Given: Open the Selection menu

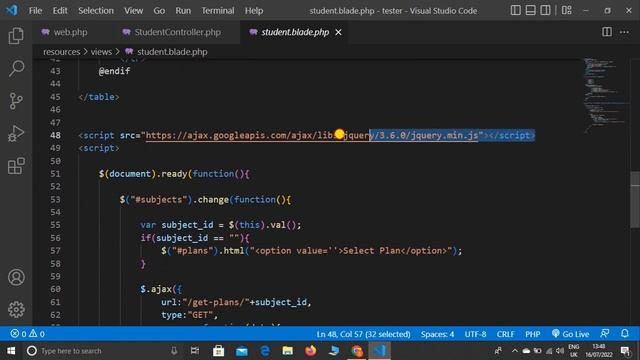Looking at the screenshot, I should pos(96,11).
